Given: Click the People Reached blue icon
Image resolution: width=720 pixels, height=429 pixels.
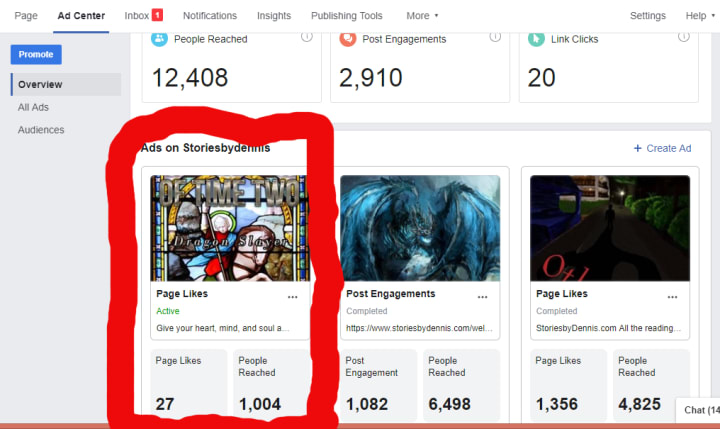Looking at the screenshot, I should (x=159, y=39).
